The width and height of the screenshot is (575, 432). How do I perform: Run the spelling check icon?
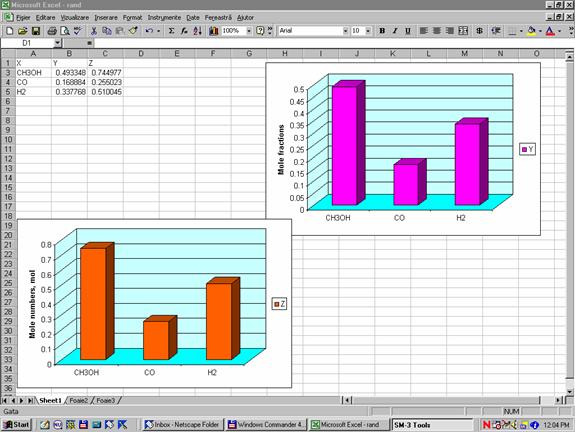point(77,31)
